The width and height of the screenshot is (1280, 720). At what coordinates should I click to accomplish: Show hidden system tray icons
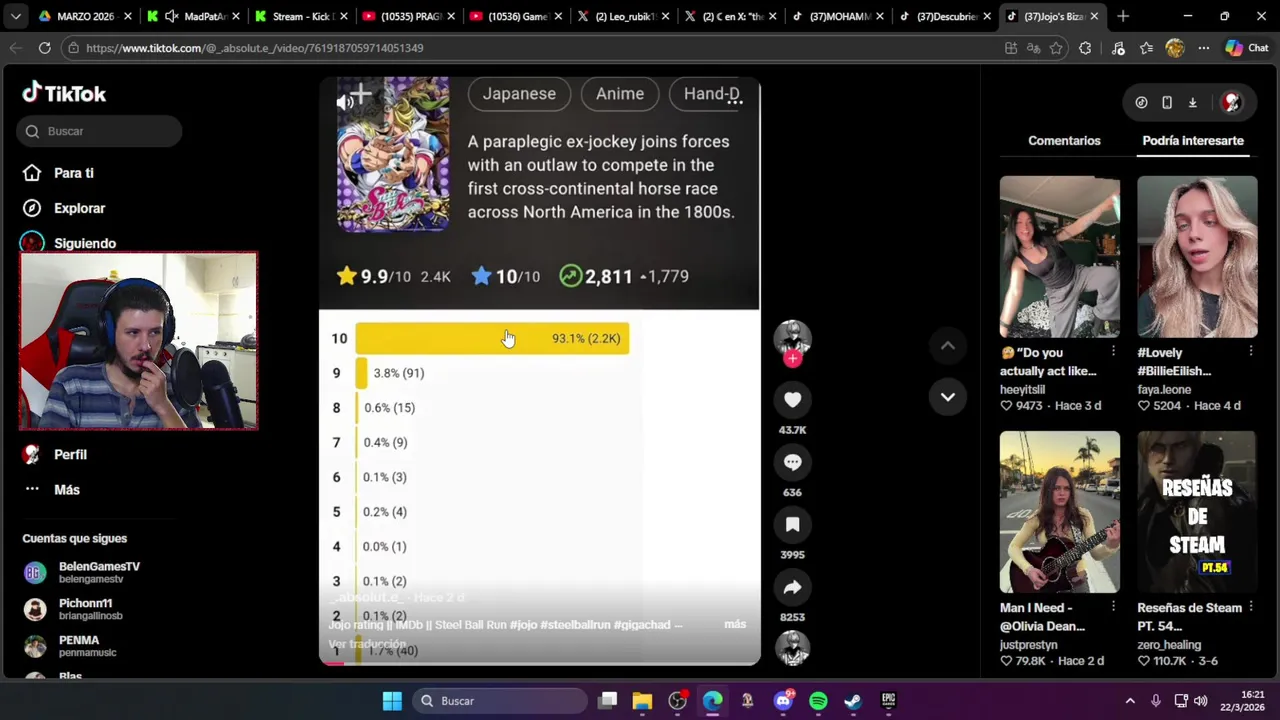pos(1130,701)
